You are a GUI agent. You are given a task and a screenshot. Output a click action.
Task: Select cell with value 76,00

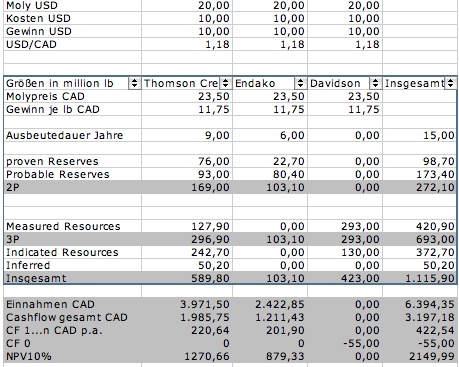[187, 161]
